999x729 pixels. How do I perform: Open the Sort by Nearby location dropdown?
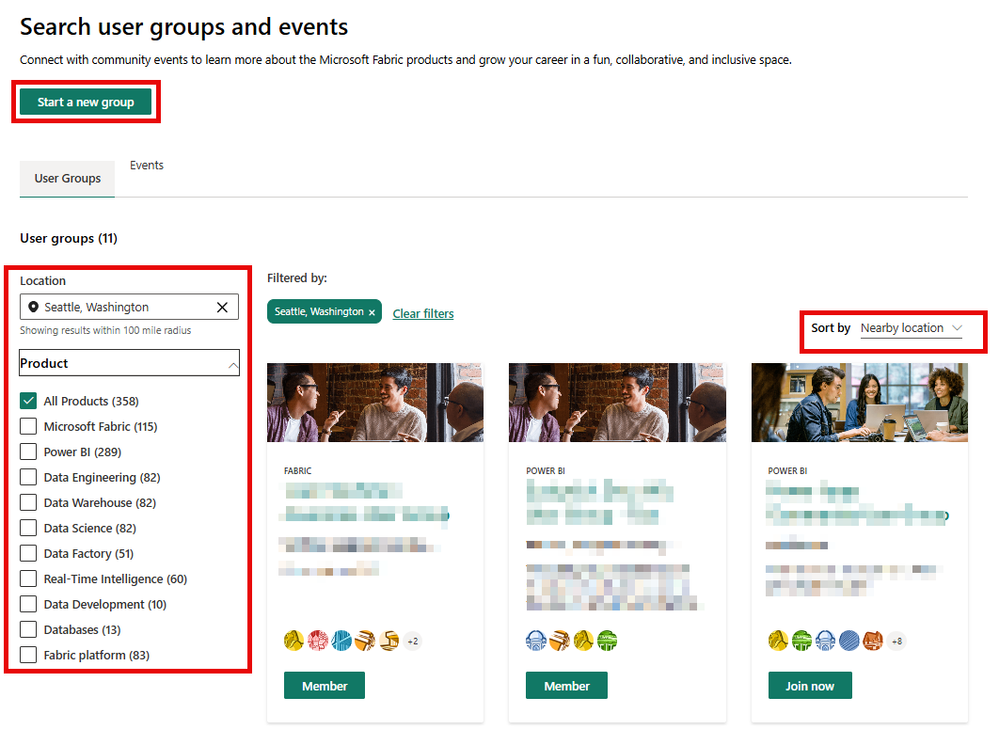coord(911,328)
